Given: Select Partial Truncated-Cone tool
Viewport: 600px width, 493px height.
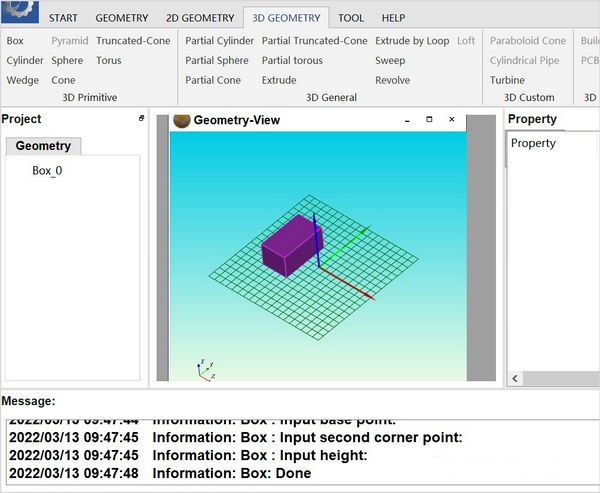Looking at the screenshot, I should (x=315, y=41).
